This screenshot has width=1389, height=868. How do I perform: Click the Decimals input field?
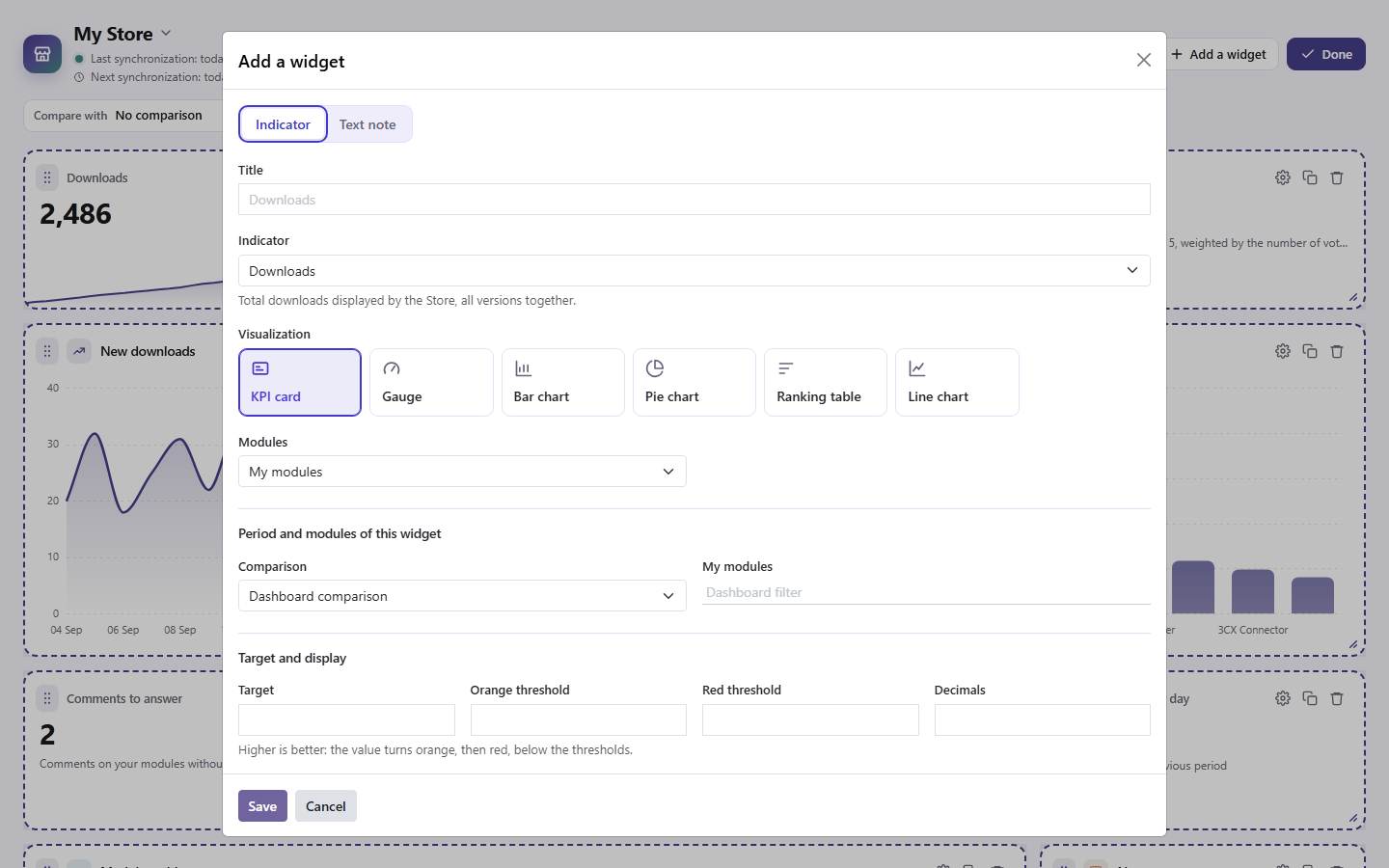(1043, 720)
